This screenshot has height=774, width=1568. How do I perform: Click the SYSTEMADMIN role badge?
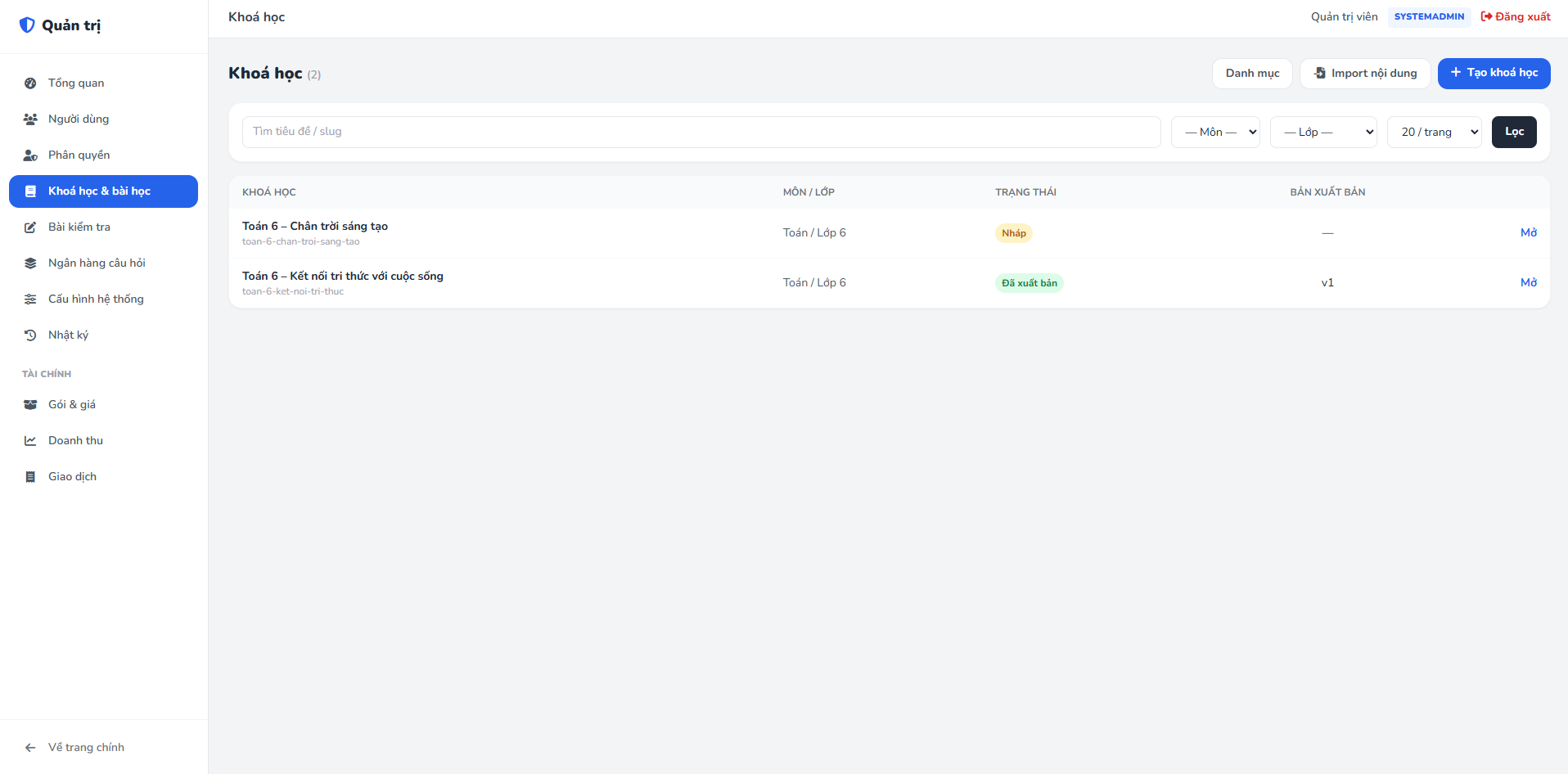[1429, 17]
